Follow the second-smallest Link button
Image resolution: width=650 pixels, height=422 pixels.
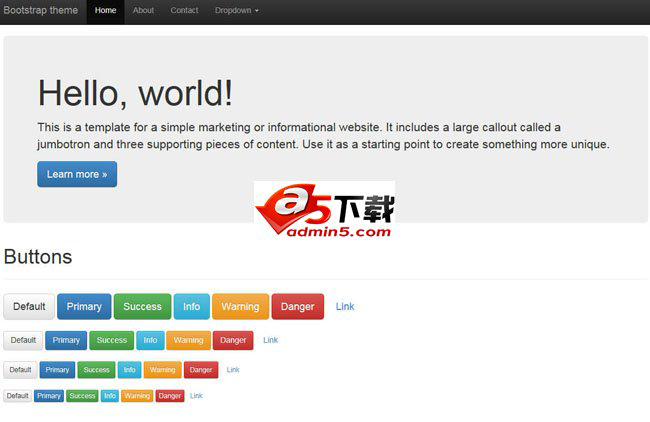(x=233, y=370)
